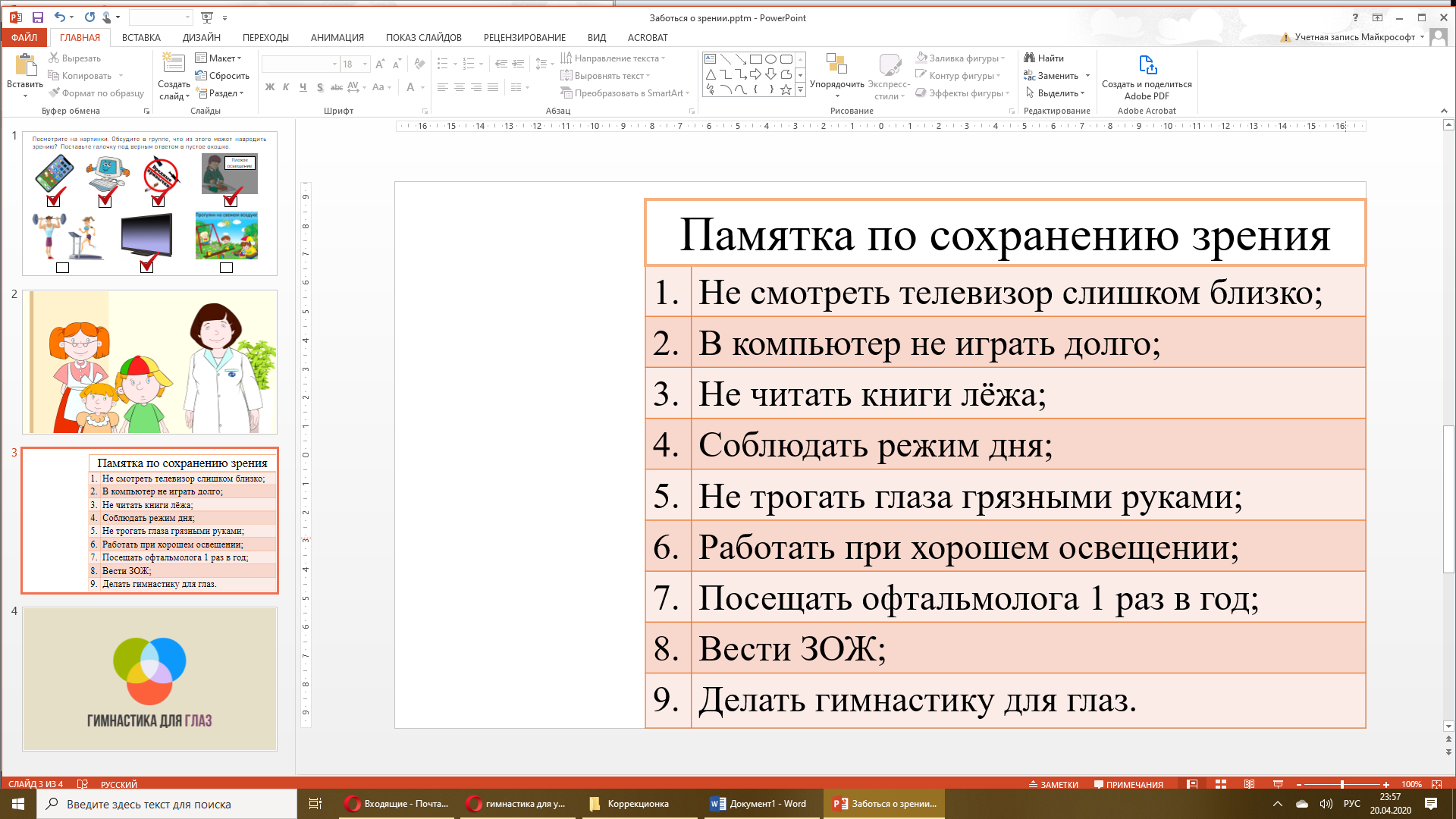Open the ВСТАВКА ribbon tab
This screenshot has width=1456, height=819.
tap(141, 37)
